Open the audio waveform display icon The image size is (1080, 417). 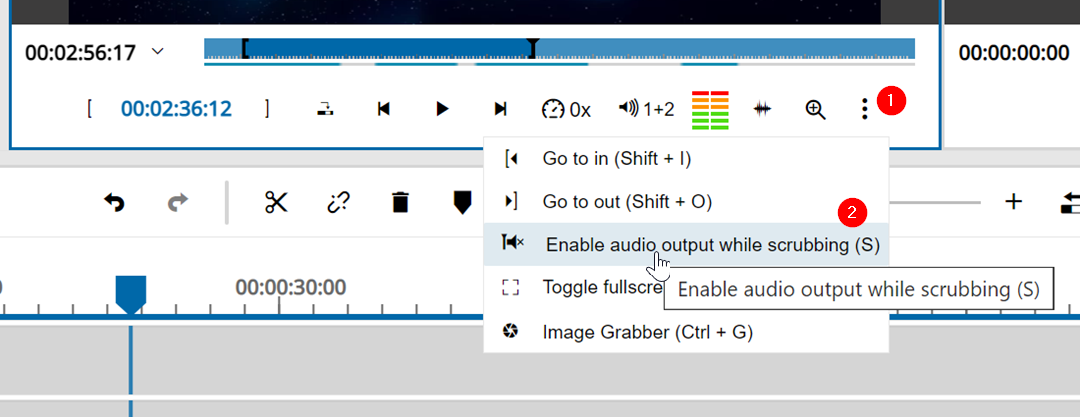click(x=763, y=109)
